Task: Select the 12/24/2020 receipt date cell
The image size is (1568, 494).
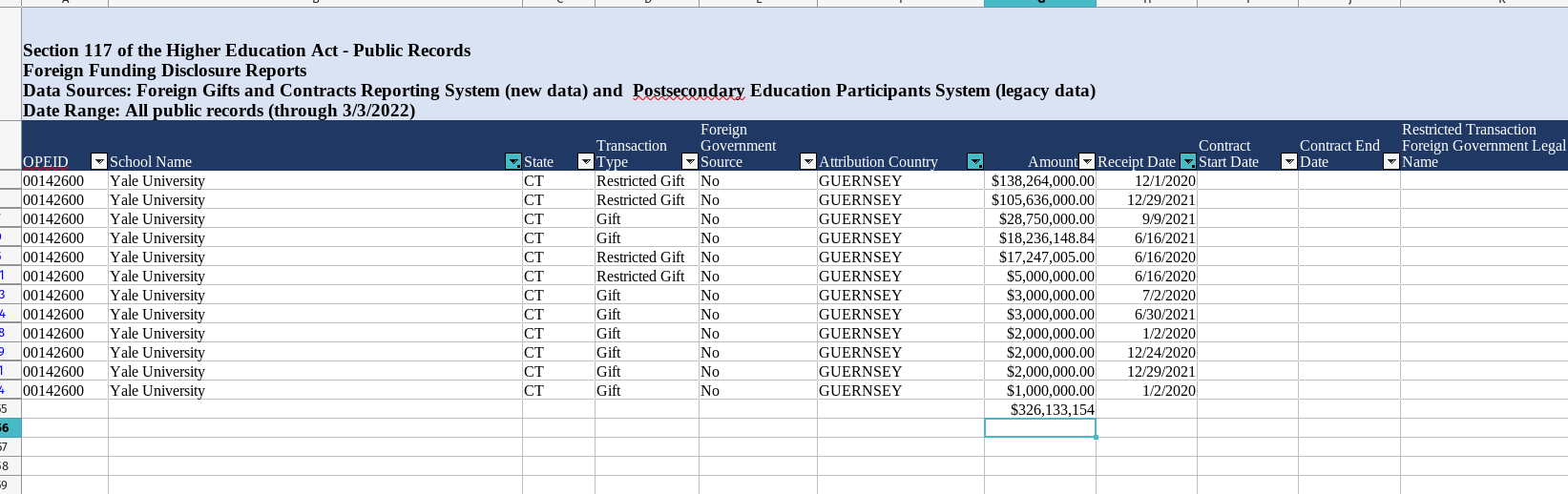Action: 1146,352
